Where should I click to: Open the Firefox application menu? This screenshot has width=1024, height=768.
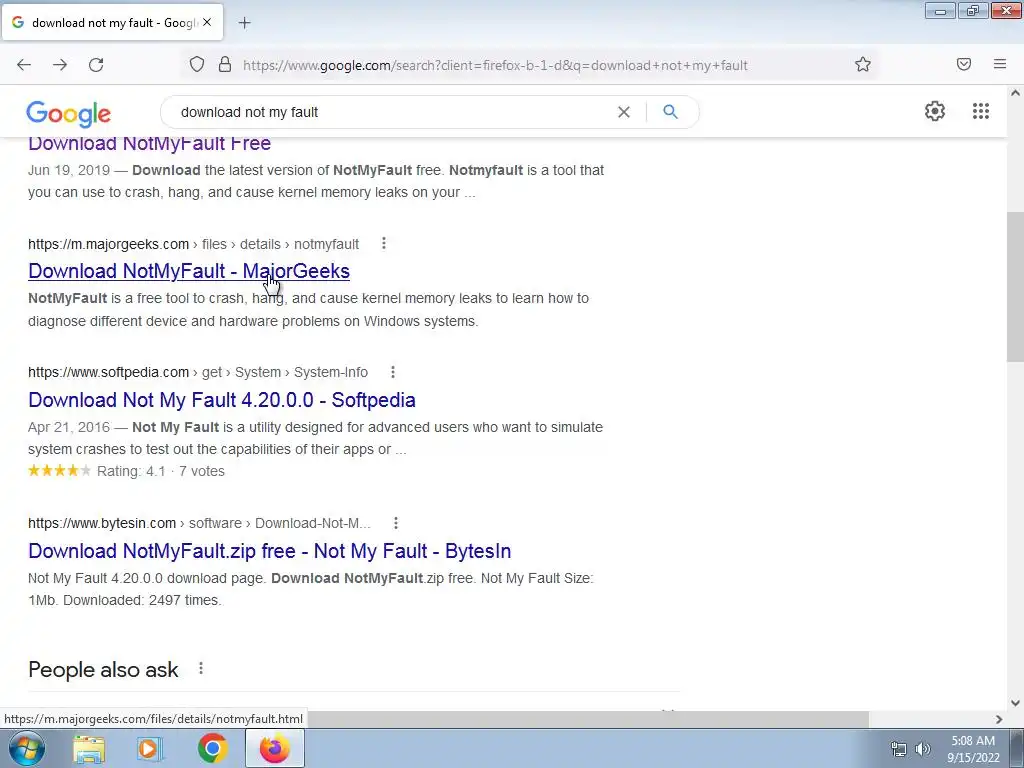click(1000, 64)
